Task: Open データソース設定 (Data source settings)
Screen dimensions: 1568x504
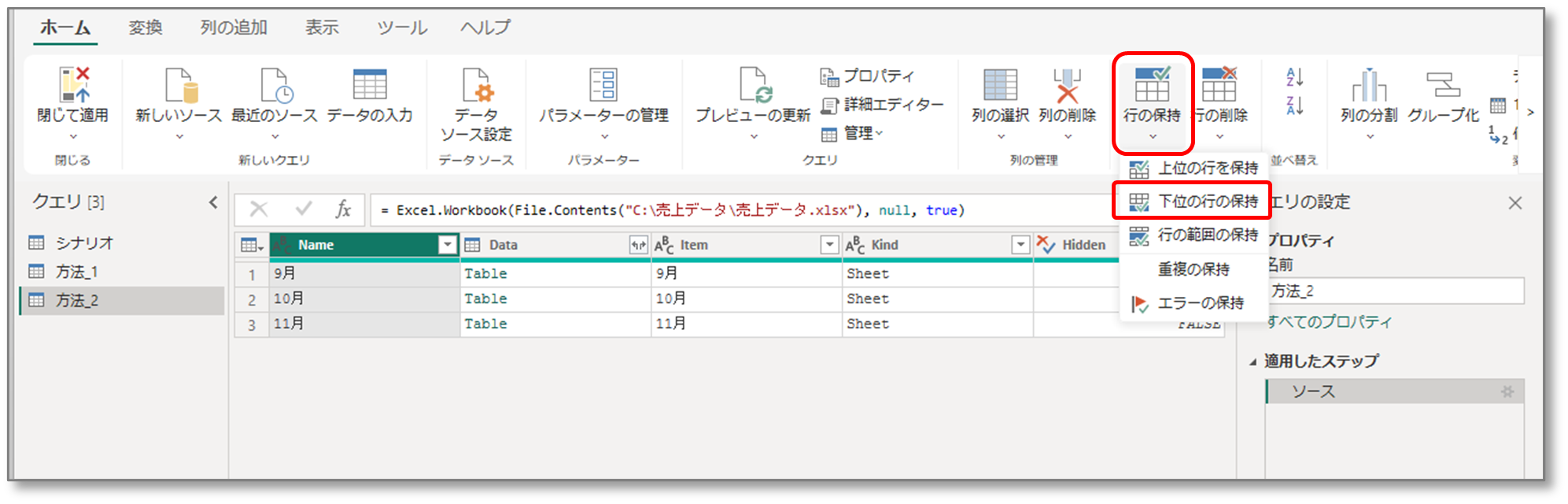Action: [476, 105]
